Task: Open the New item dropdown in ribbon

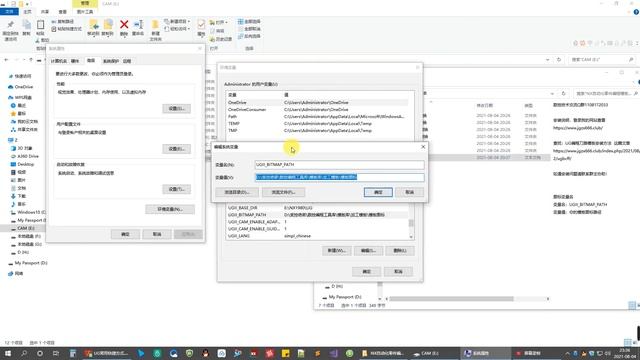Action: point(177,21)
